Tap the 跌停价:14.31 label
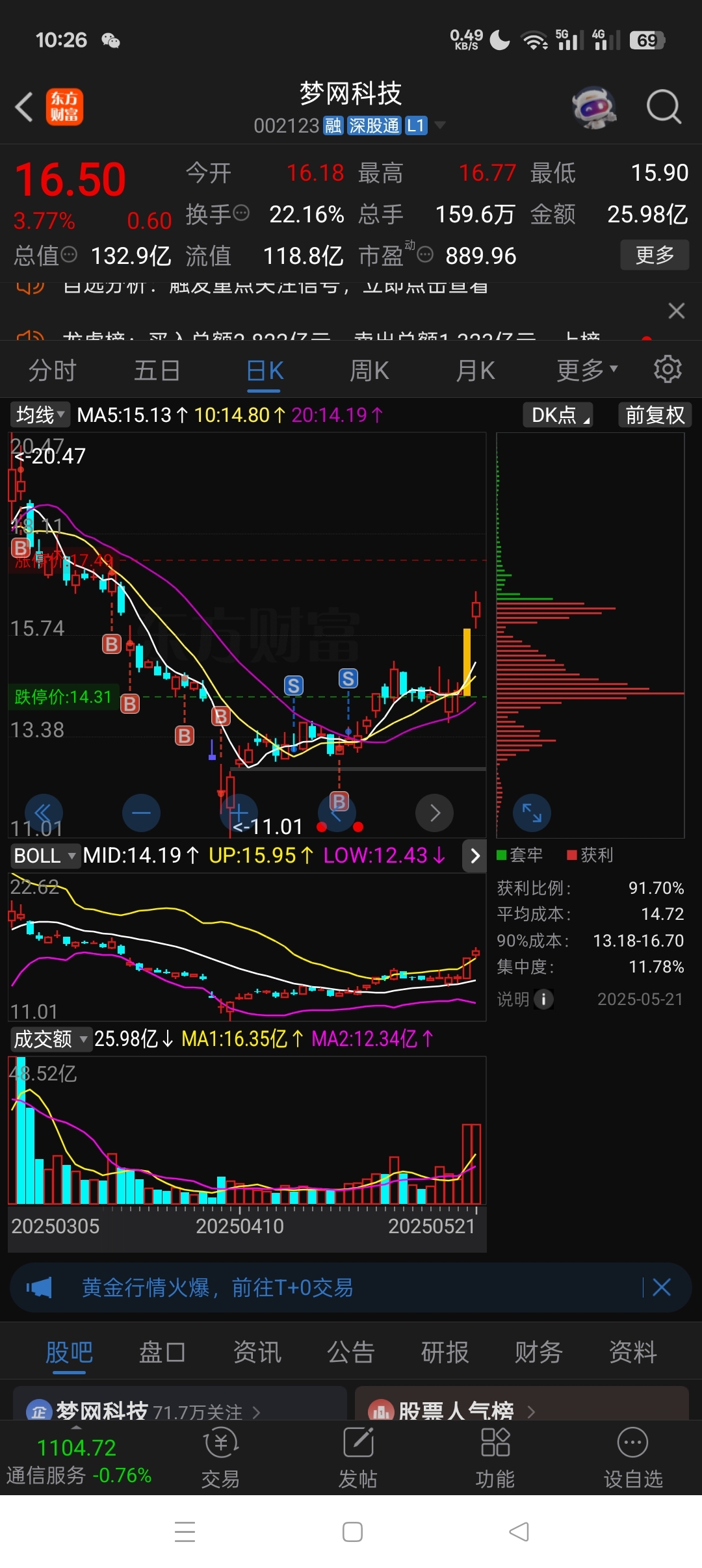 63,697
